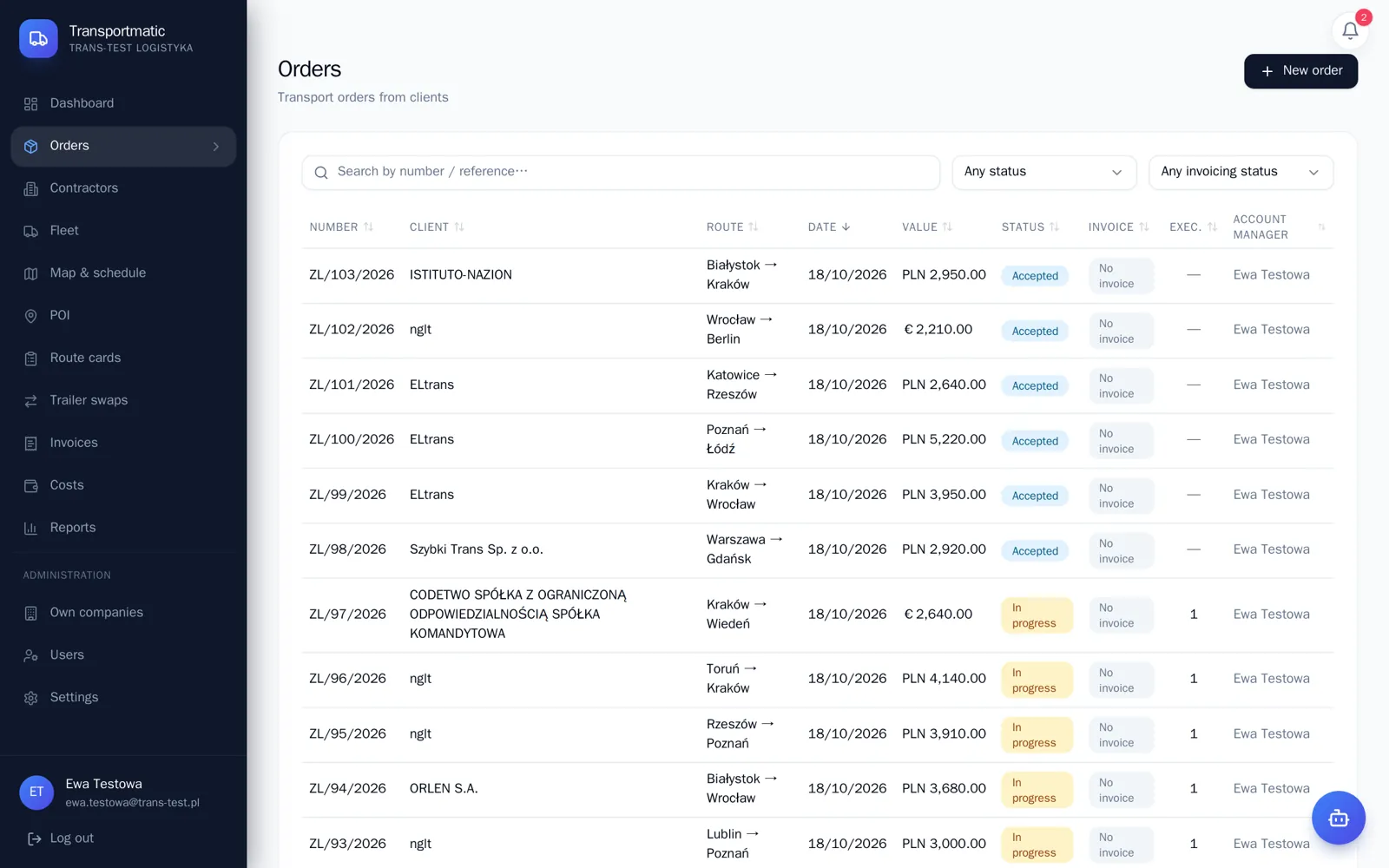
Task: Click the Dashboard grid icon
Action: 31,104
